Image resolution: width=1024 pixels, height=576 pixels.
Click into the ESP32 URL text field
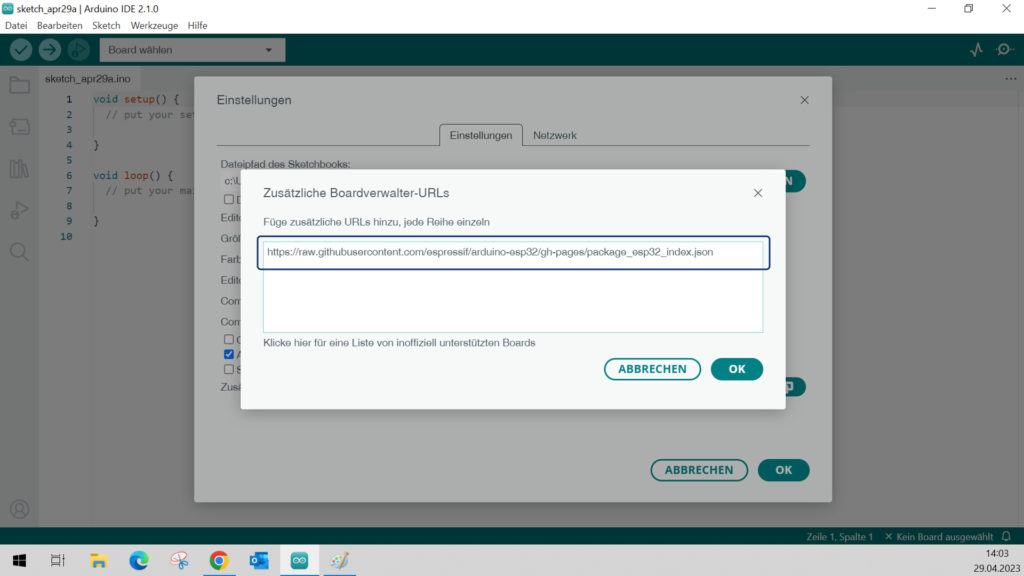click(512, 253)
